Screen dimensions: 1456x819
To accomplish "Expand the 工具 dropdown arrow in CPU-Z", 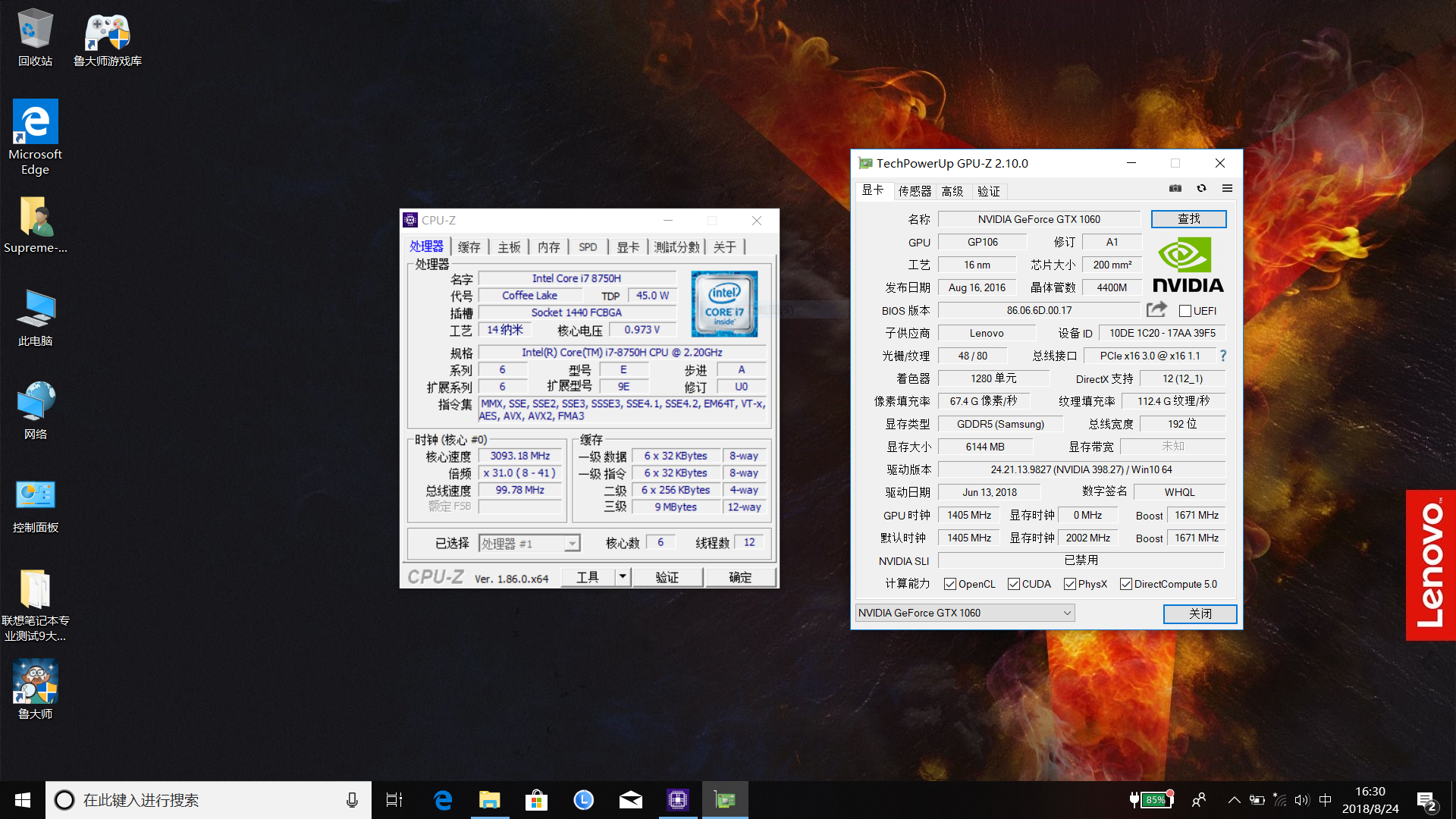I will point(623,577).
